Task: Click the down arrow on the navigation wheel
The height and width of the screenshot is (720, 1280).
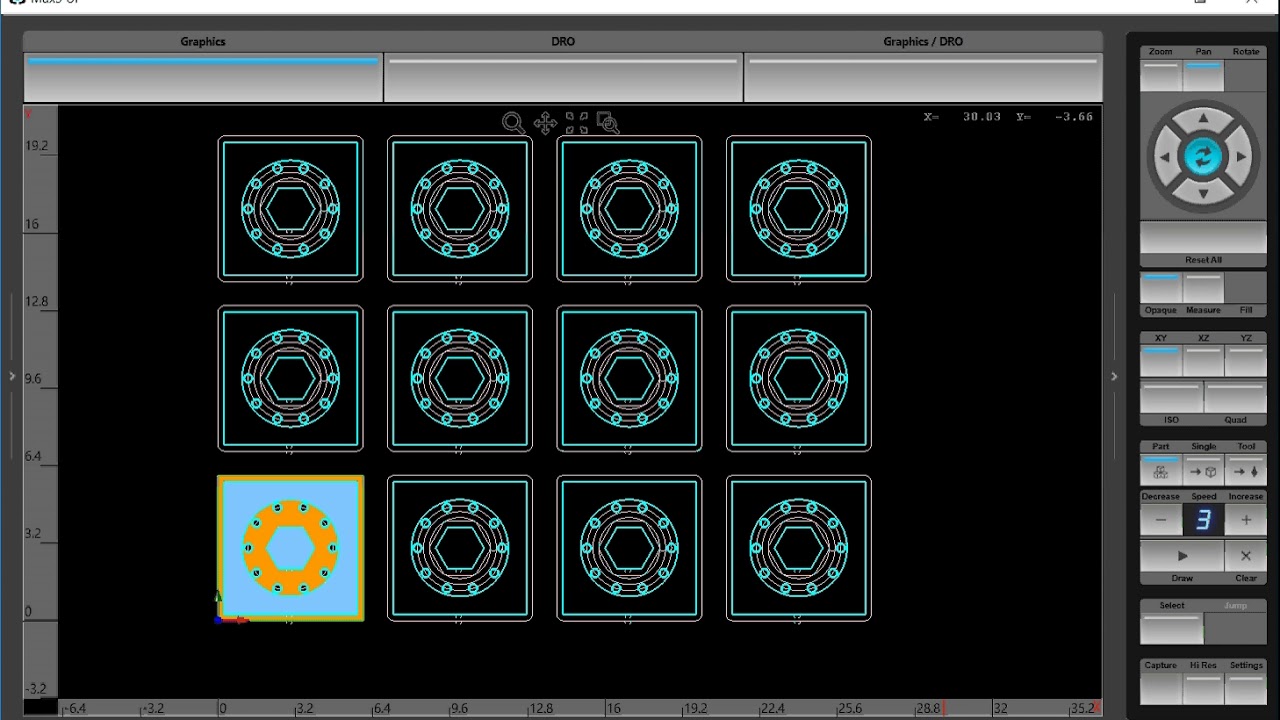Action: coord(1203,194)
